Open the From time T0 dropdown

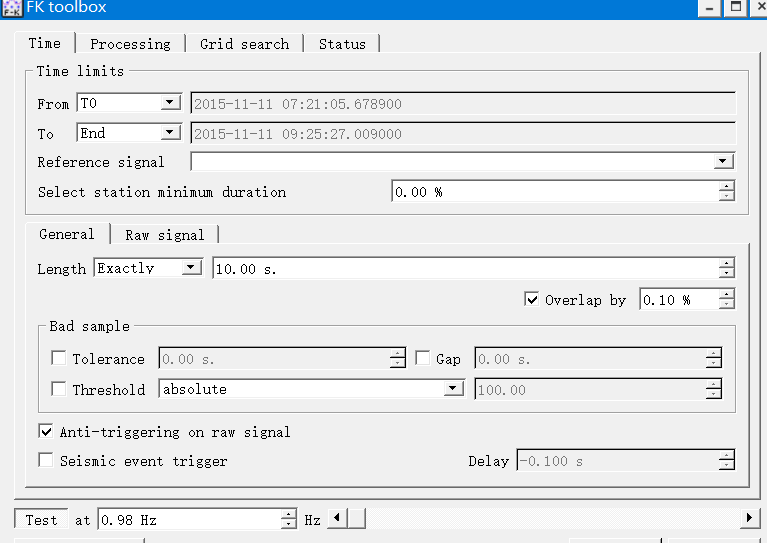[x=170, y=103]
